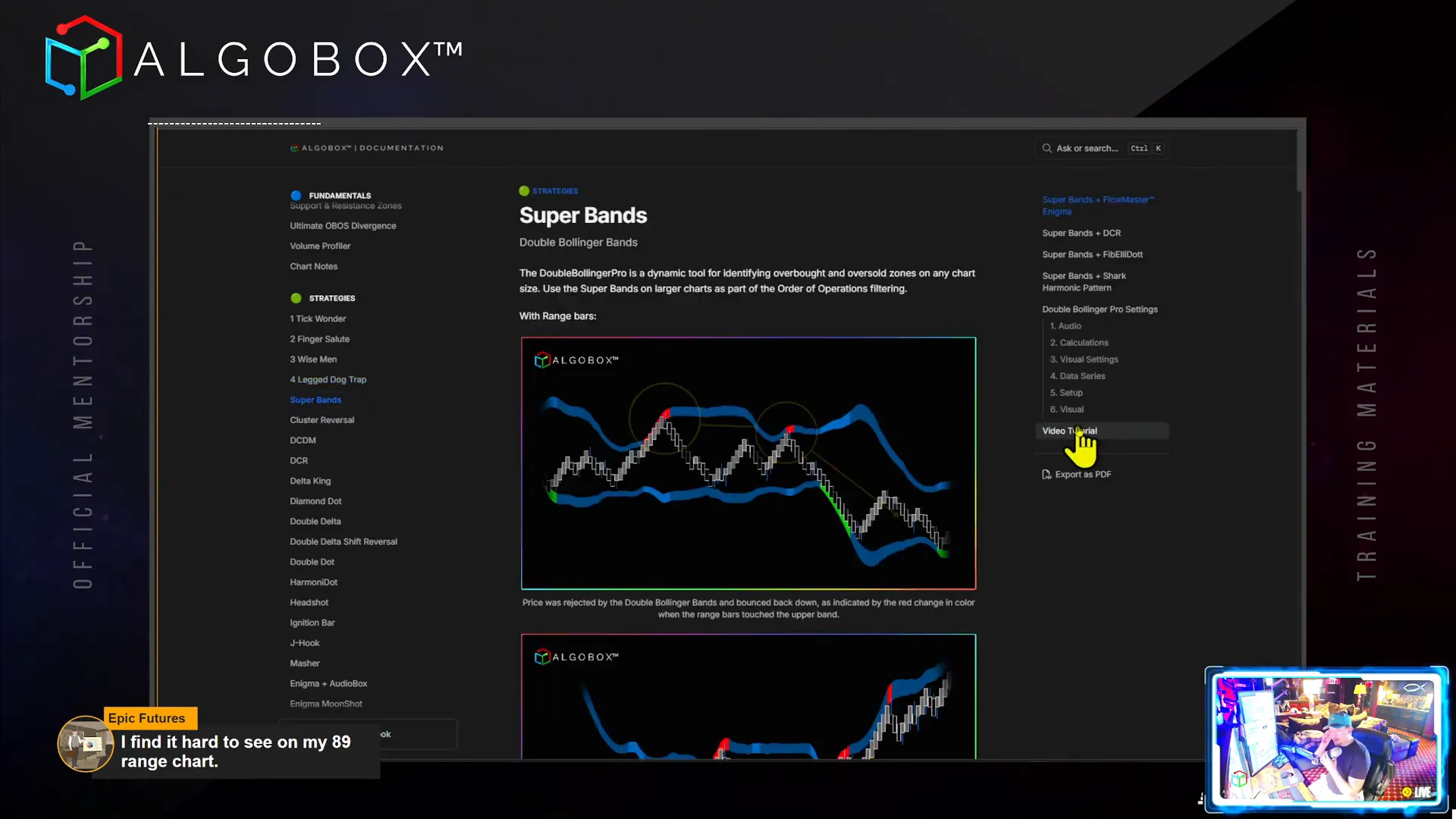Screen dimensions: 1456x819
Task: Click the Fundamentals section heading
Action: click(340, 196)
